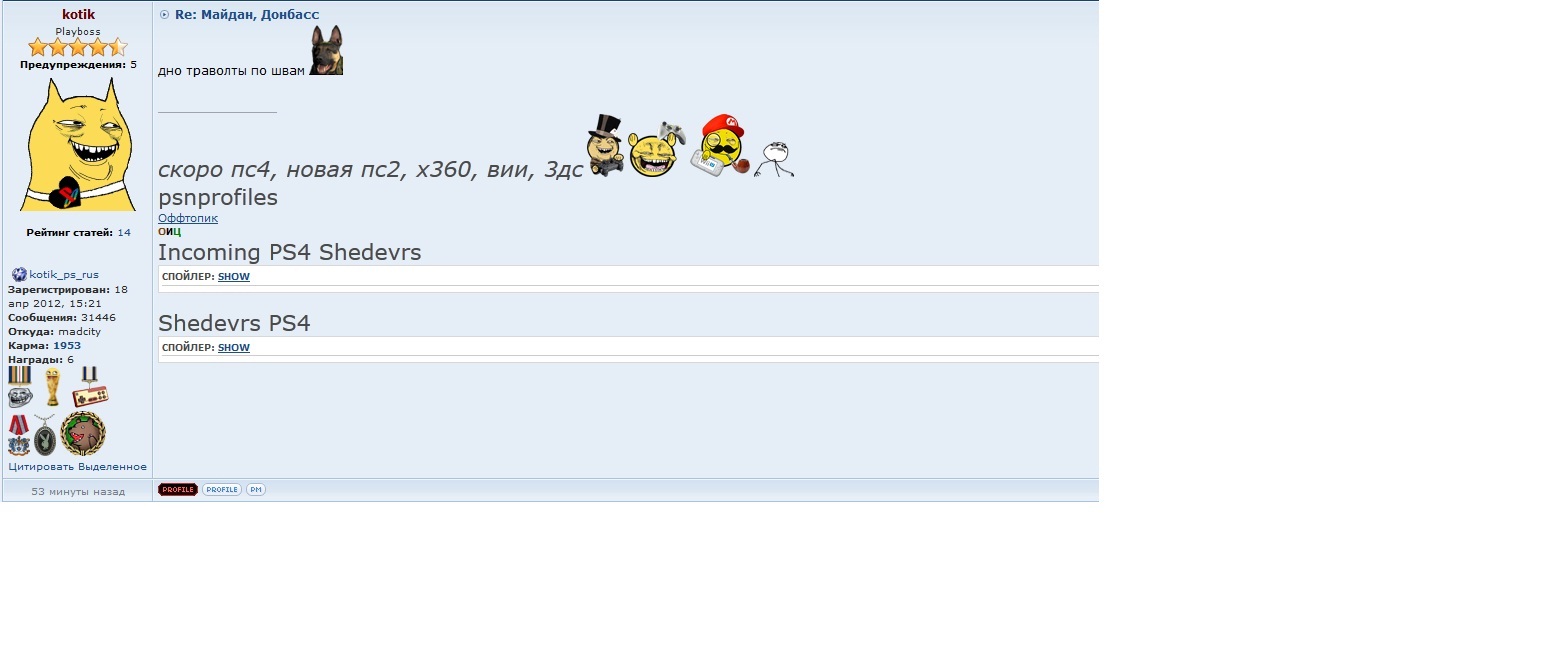Open the PM private message button
This screenshot has height=670, width=1558.
pyautogui.click(x=256, y=490)
